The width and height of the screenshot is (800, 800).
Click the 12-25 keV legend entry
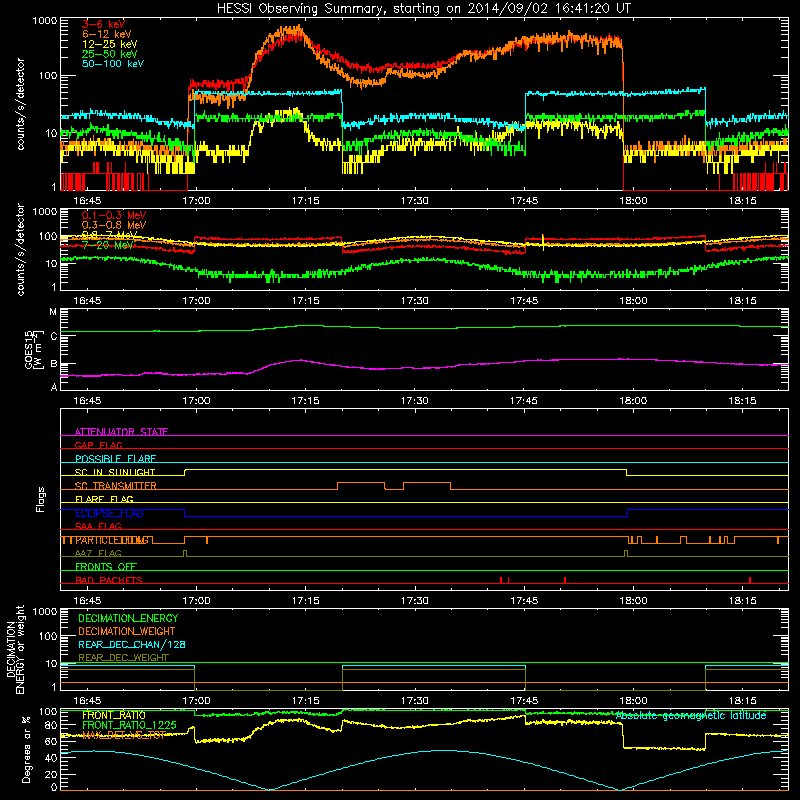[x=109, y=44]
